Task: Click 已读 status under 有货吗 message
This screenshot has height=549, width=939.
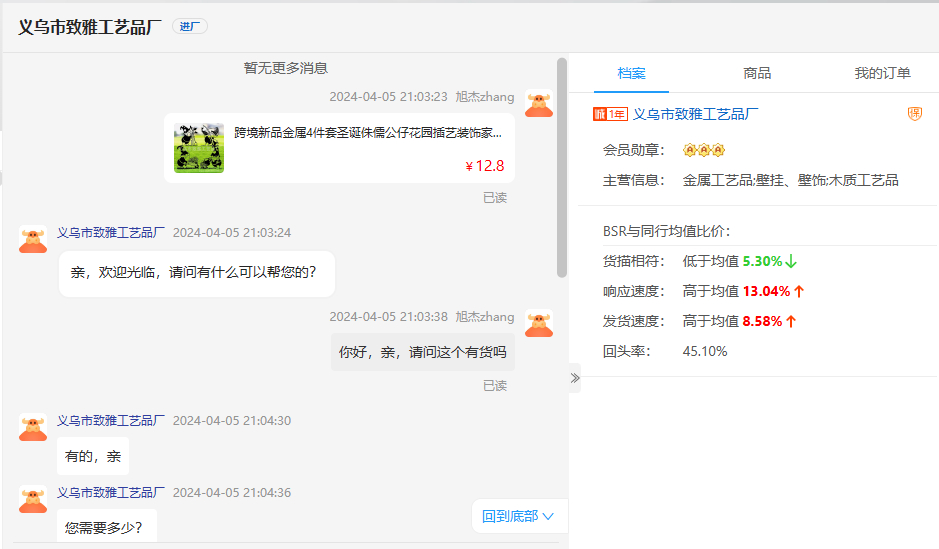Action: pos(495,386)
